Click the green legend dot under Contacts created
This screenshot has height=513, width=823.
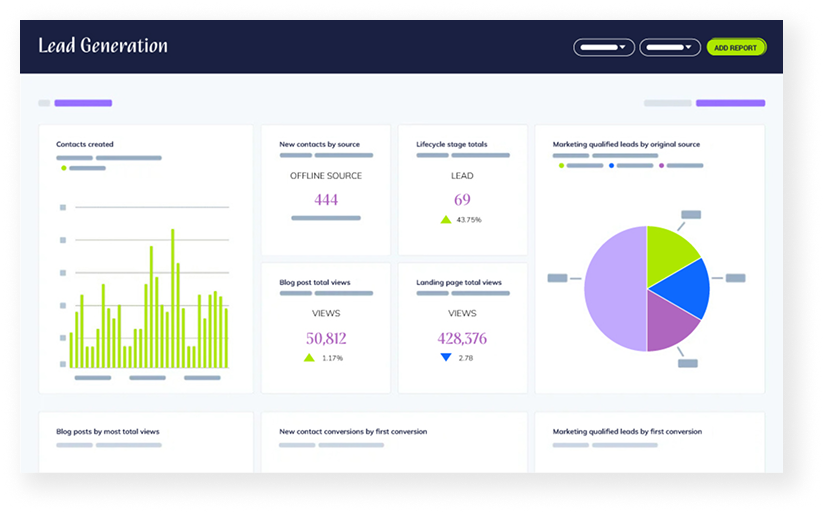(x=64, y=168)
